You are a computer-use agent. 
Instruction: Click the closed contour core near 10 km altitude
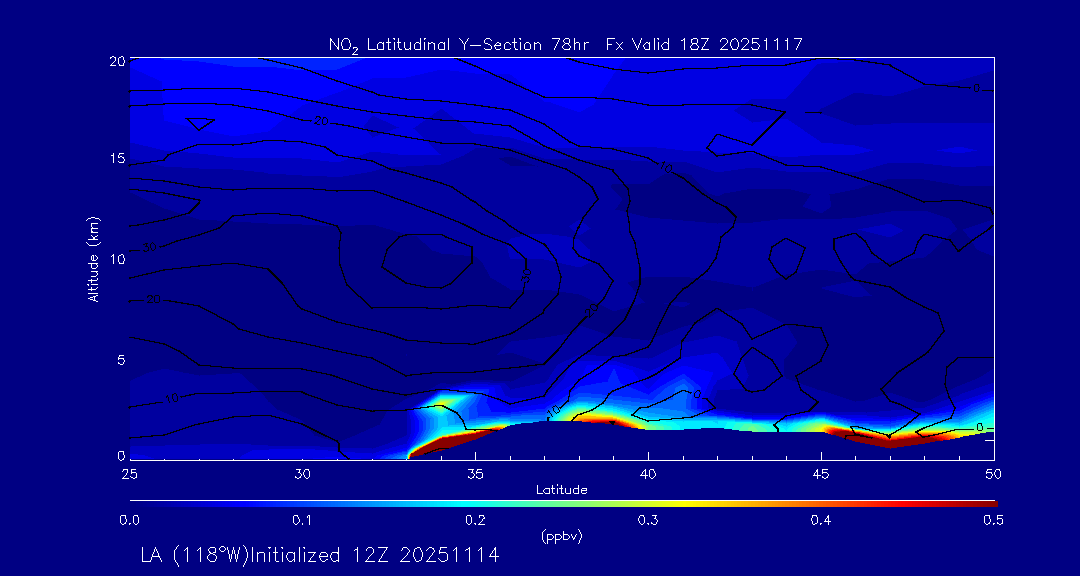[427, 260]
